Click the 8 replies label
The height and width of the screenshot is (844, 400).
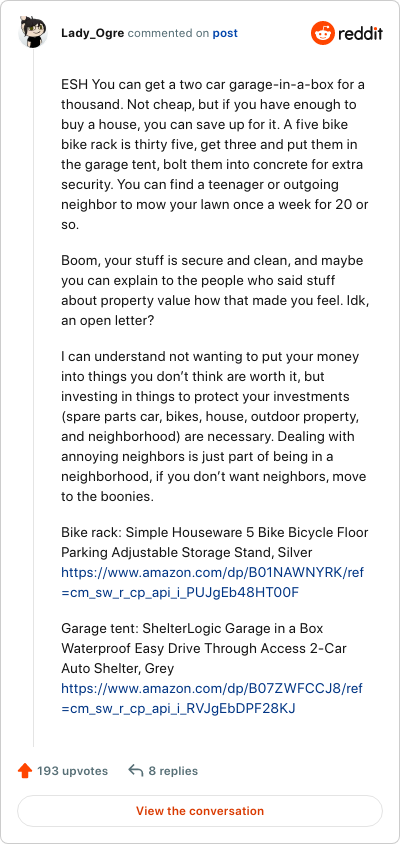[x=173, y=771]
